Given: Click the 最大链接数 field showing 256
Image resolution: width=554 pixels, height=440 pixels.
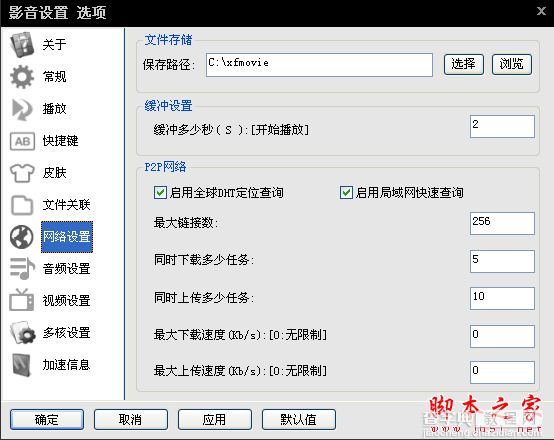Looking at the screenshot, I should click(x=502, y=223).
